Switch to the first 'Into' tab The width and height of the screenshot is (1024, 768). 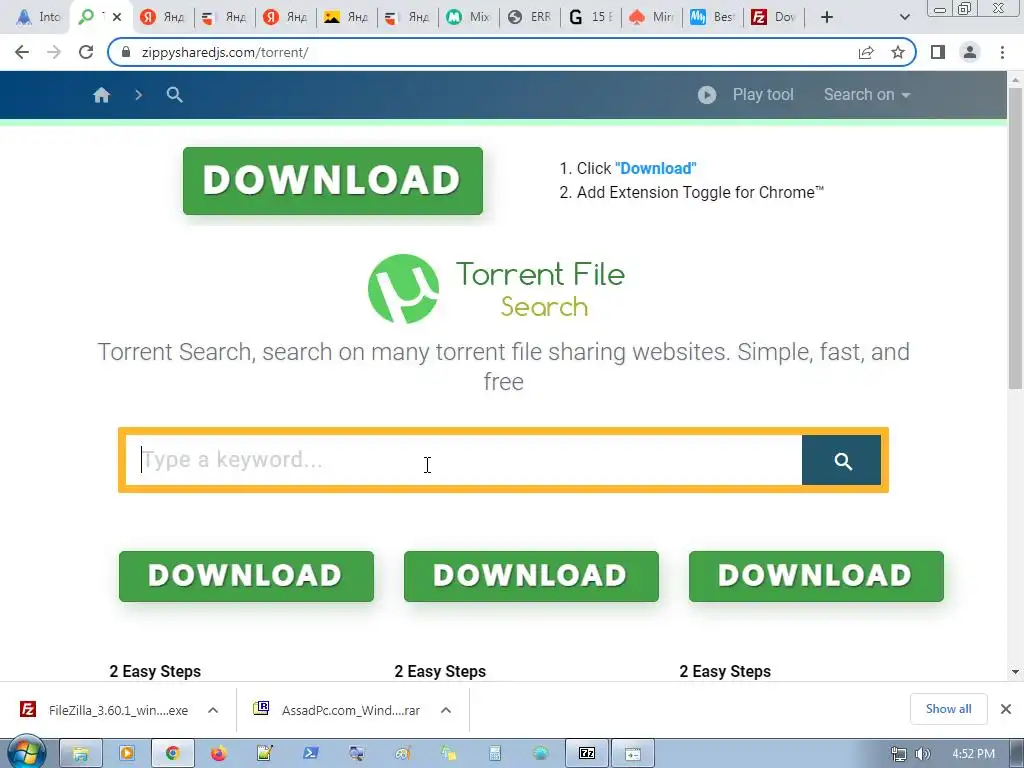pyautogui.click(x=37, y=17)
